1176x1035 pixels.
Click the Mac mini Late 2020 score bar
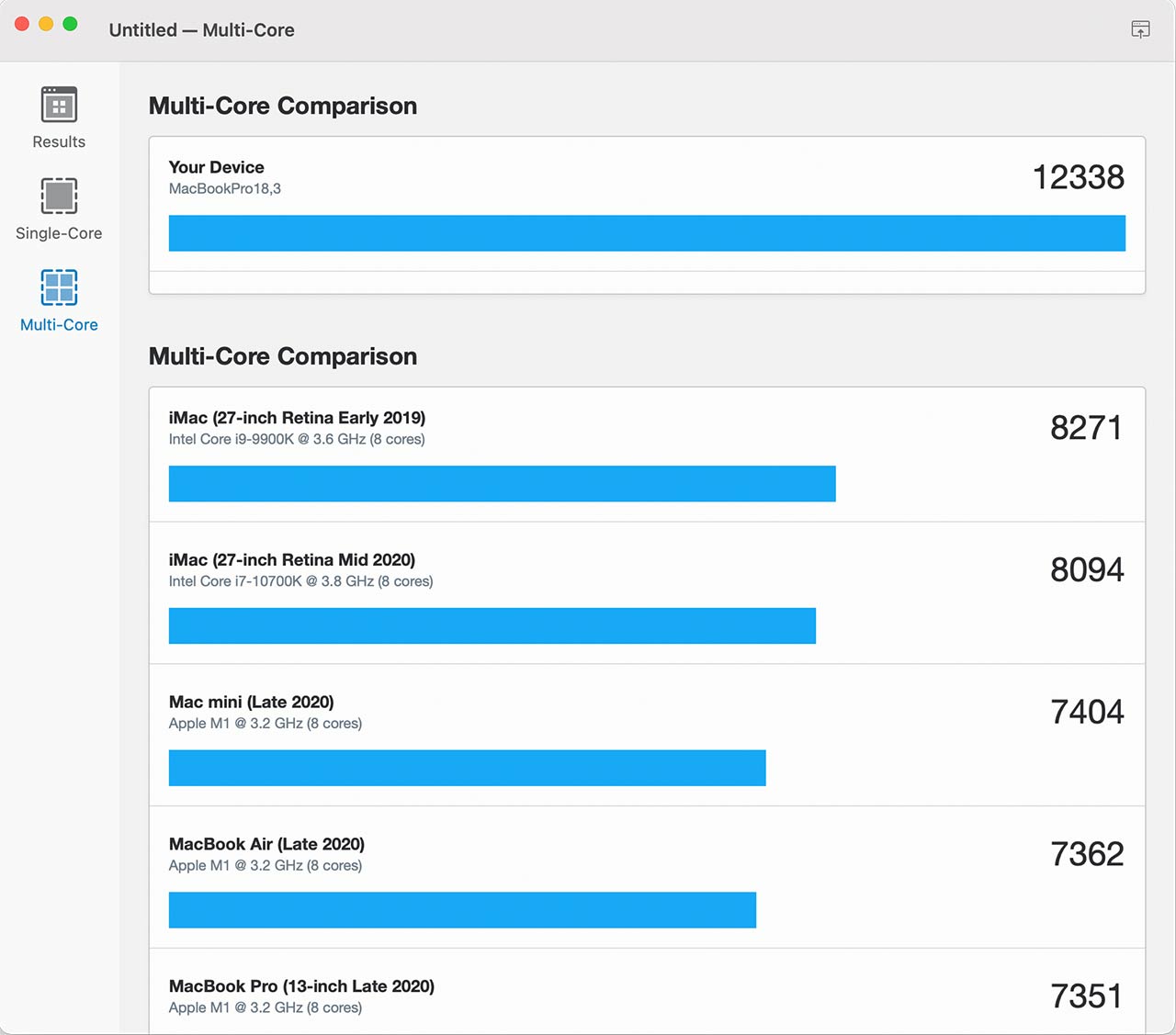point(468,768)
